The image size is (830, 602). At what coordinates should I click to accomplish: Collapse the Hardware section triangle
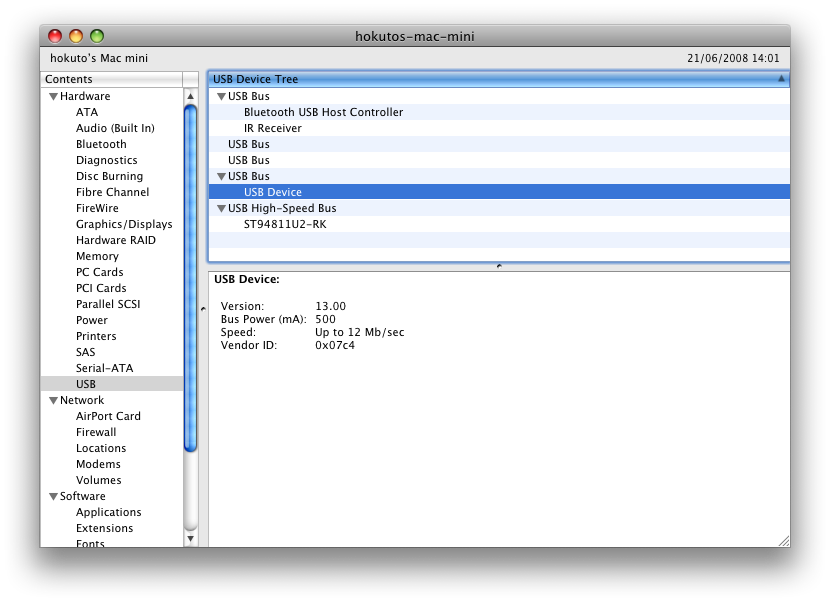point(53,96)
